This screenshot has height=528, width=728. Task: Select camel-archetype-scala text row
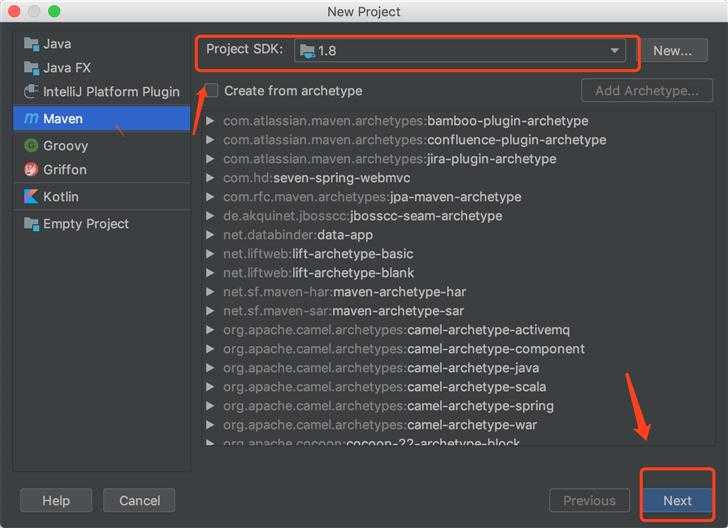tap(385, 387)
